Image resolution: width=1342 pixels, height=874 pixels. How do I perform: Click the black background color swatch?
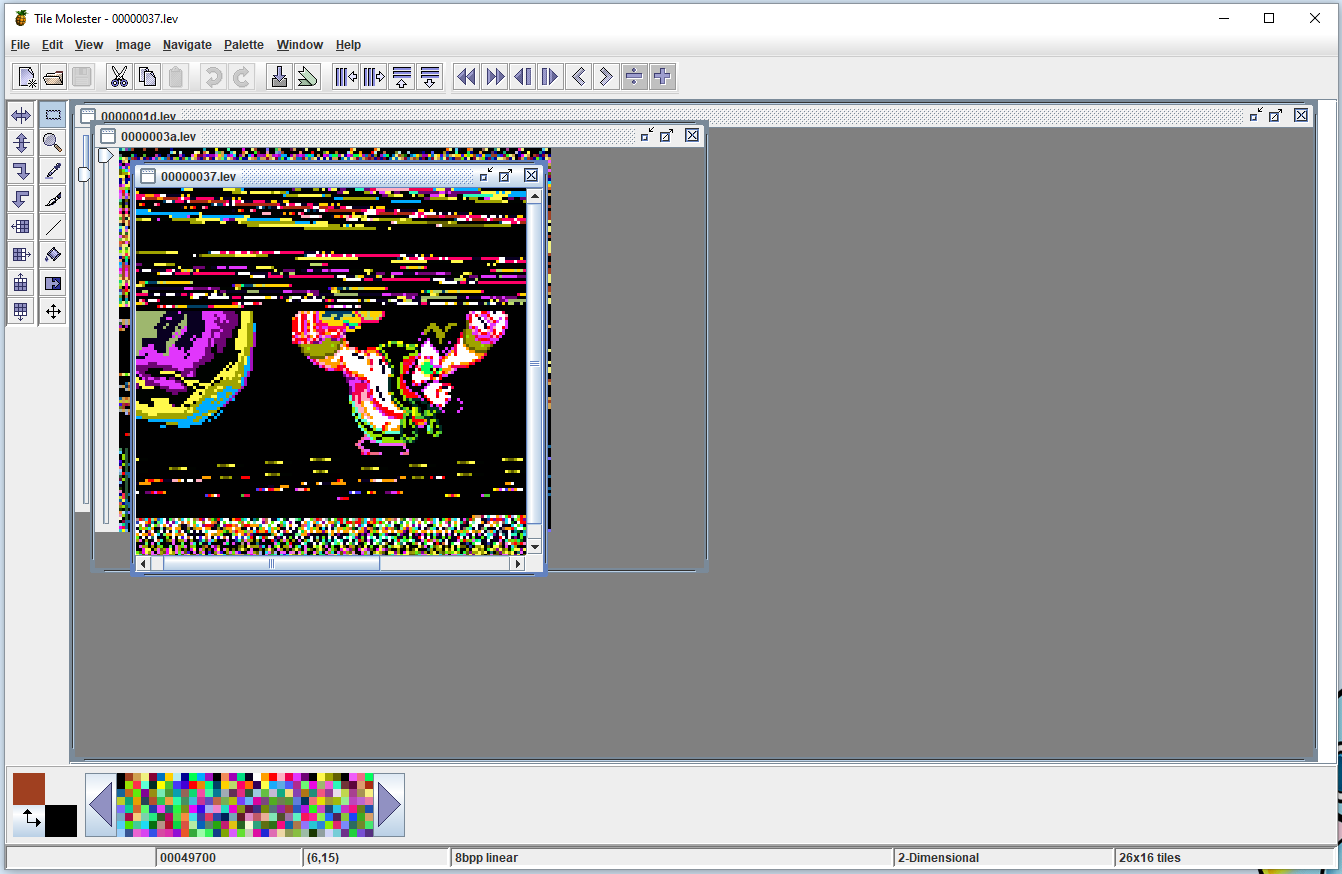click(x=61, y=820)
